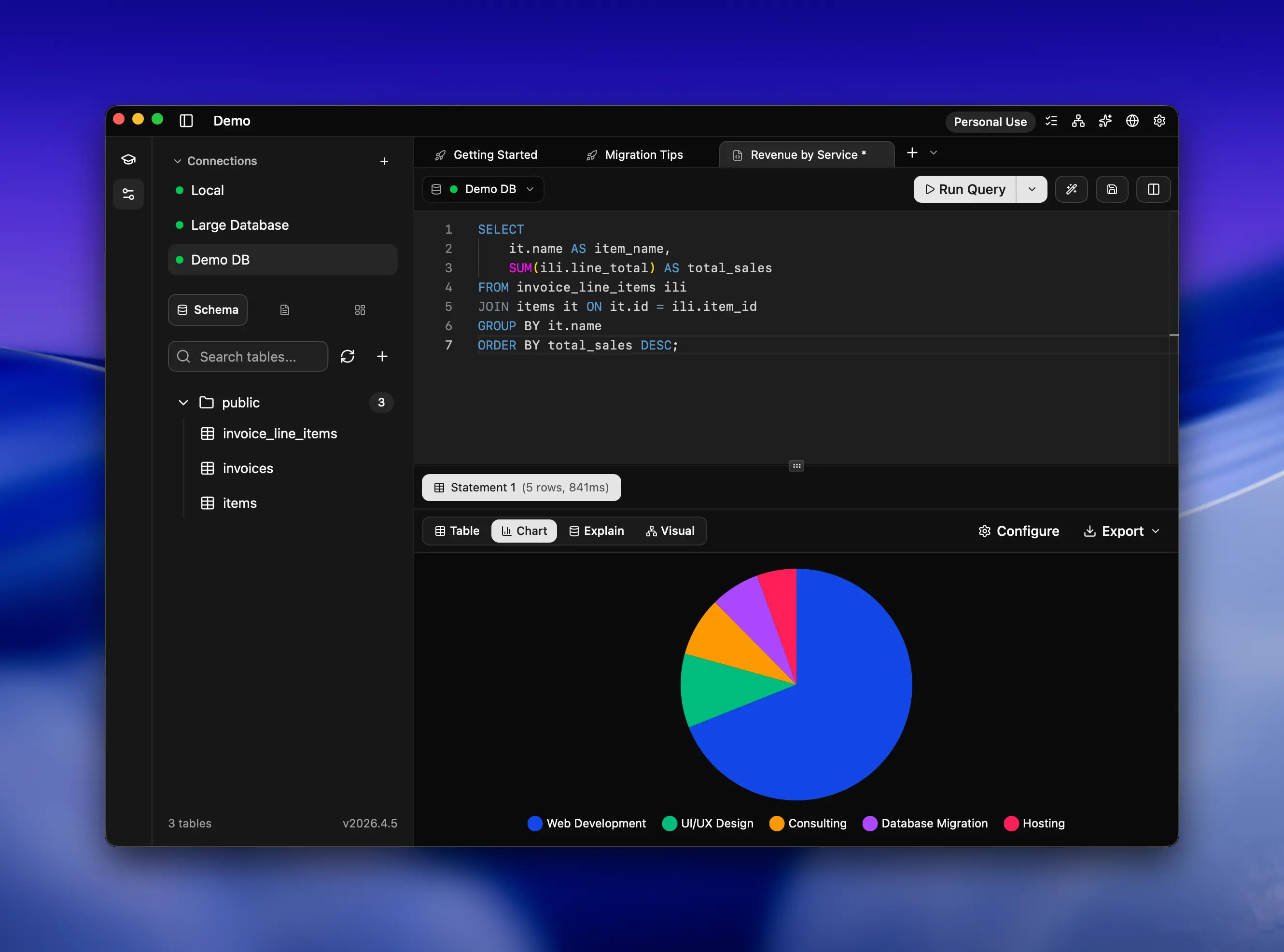Open the entity relationship diagram icon
Image resolution: width=1284 pixels, height=952 pixels.
point(1078,121)
